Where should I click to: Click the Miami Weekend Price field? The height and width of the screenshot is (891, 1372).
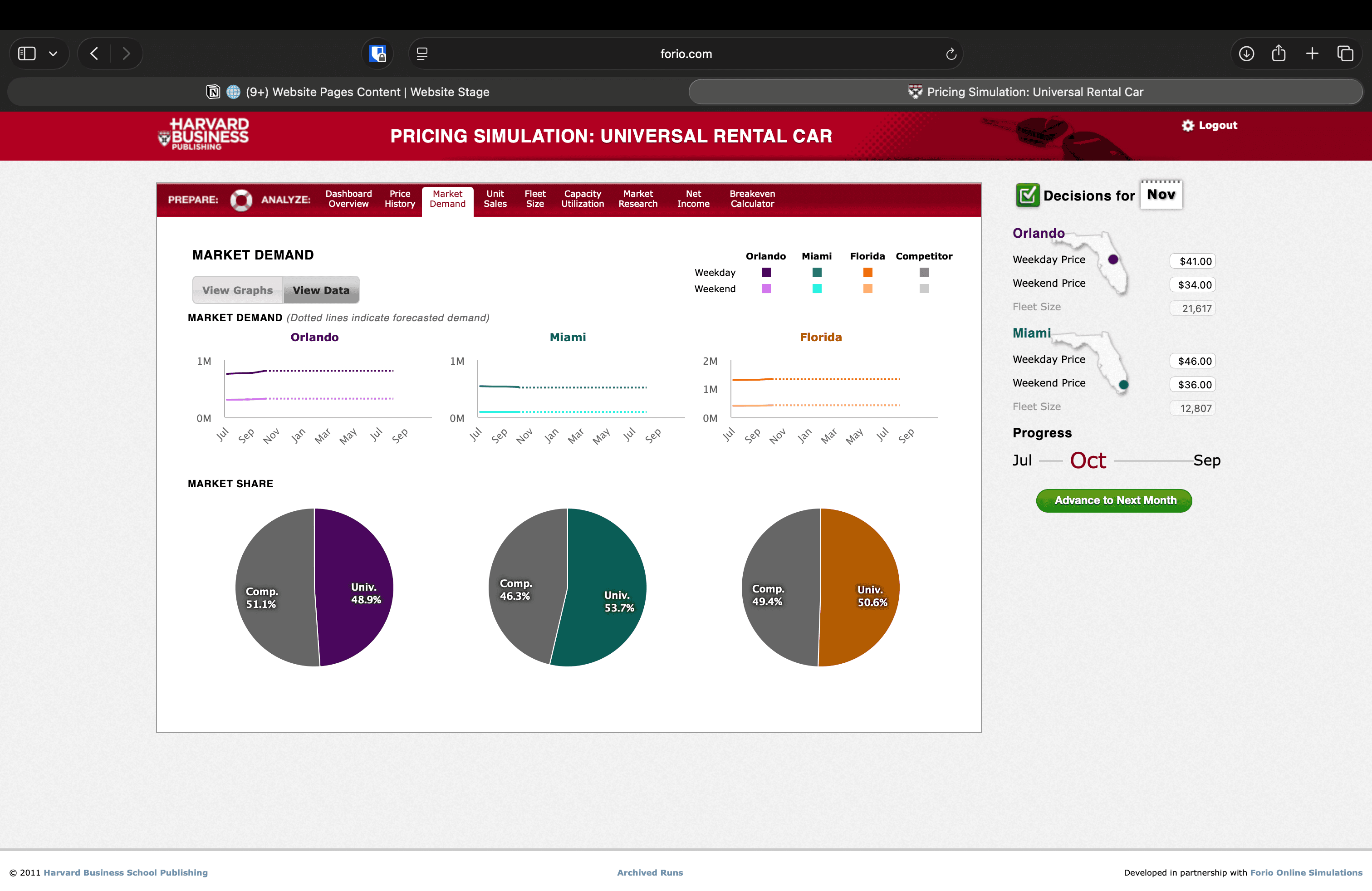1192,384
